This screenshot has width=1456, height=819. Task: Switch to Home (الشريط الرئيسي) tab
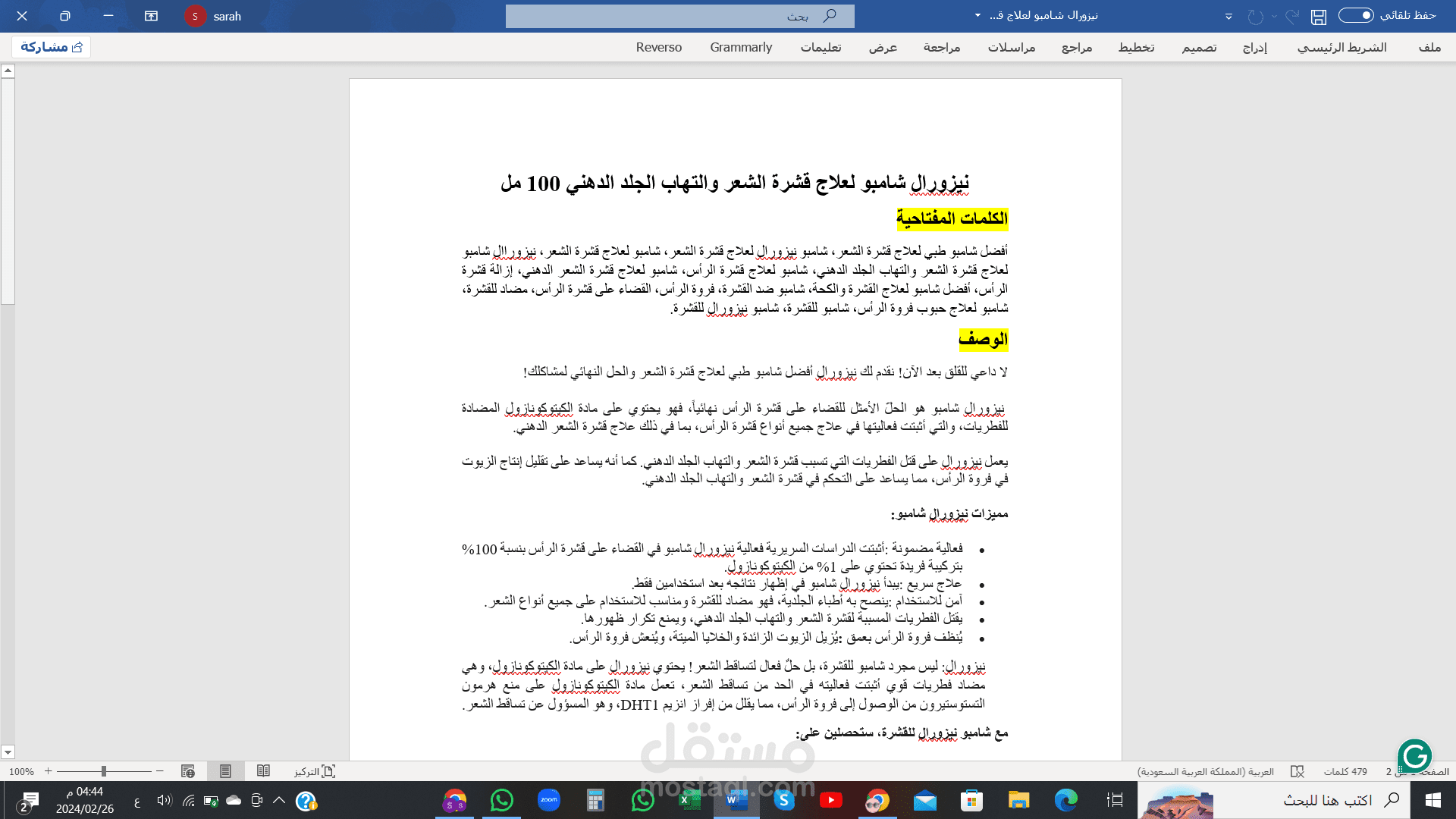(1341, 47)
